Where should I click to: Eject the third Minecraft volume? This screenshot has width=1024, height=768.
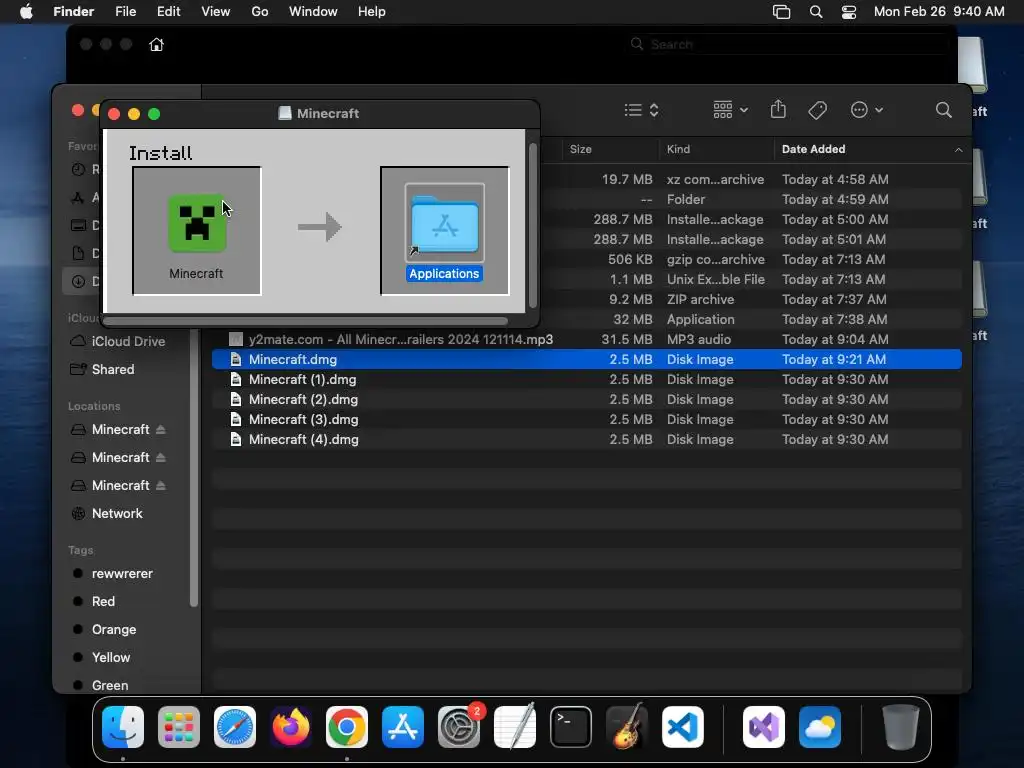pyautogui.click(x=161, y=486)
